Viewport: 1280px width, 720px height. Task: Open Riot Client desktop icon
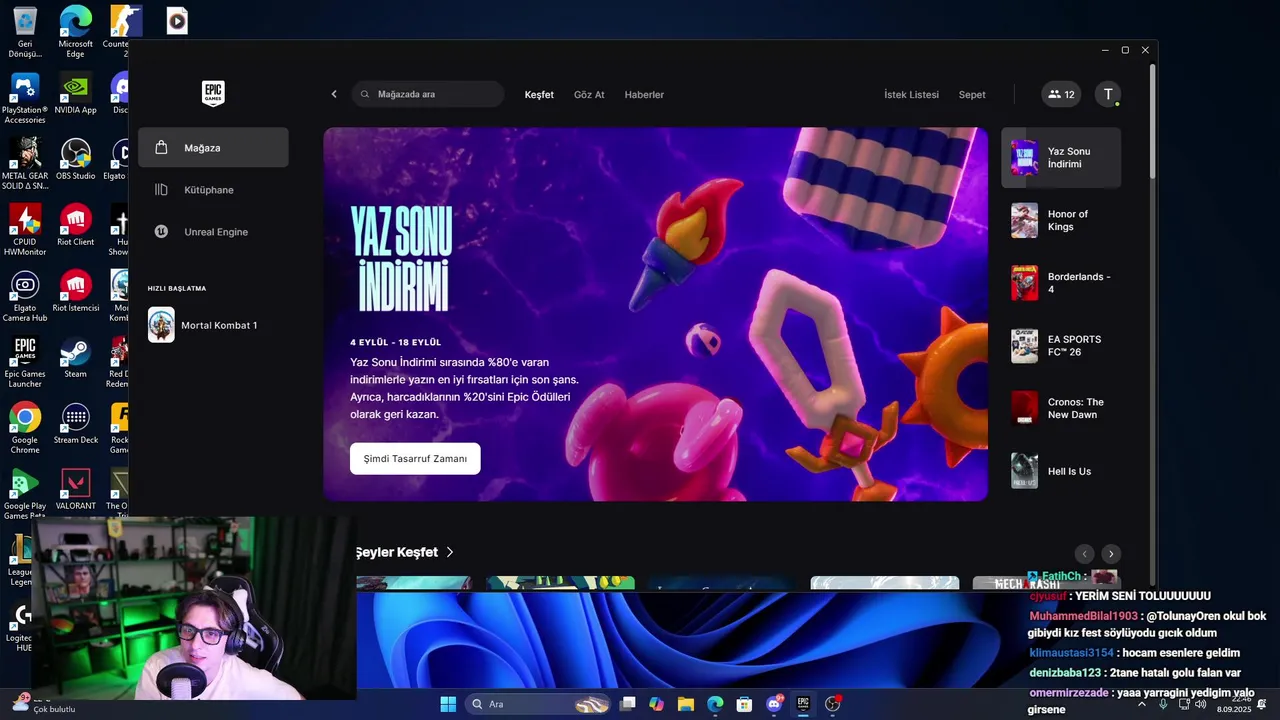pyautogui.click(x=75, y=226)
